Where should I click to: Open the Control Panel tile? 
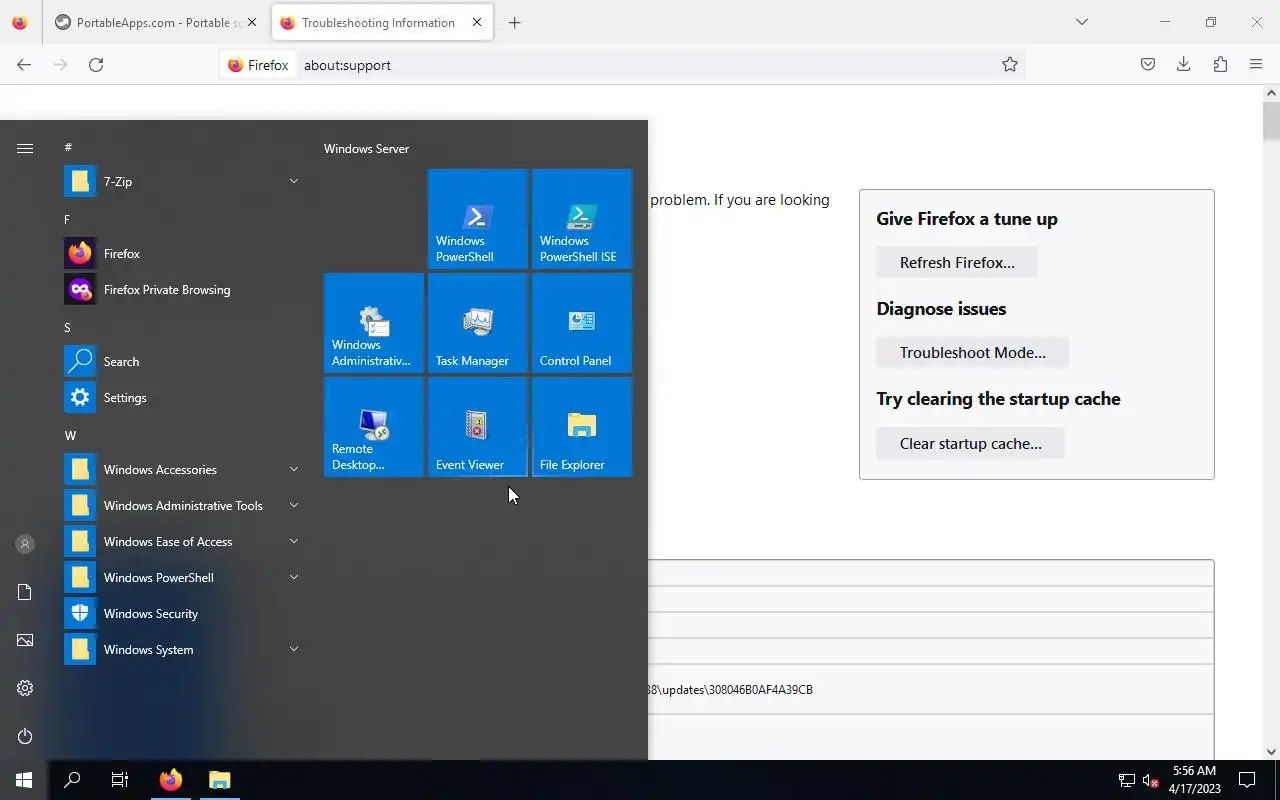(581, 323)
